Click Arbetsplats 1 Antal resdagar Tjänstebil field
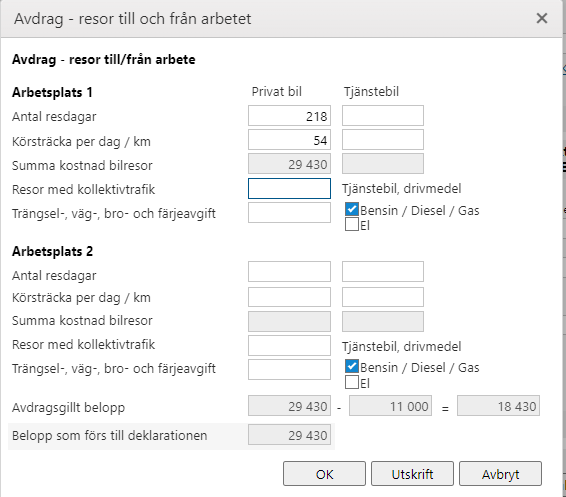The width and height of the screenshot is (566, 497). (x=383, y=116)
